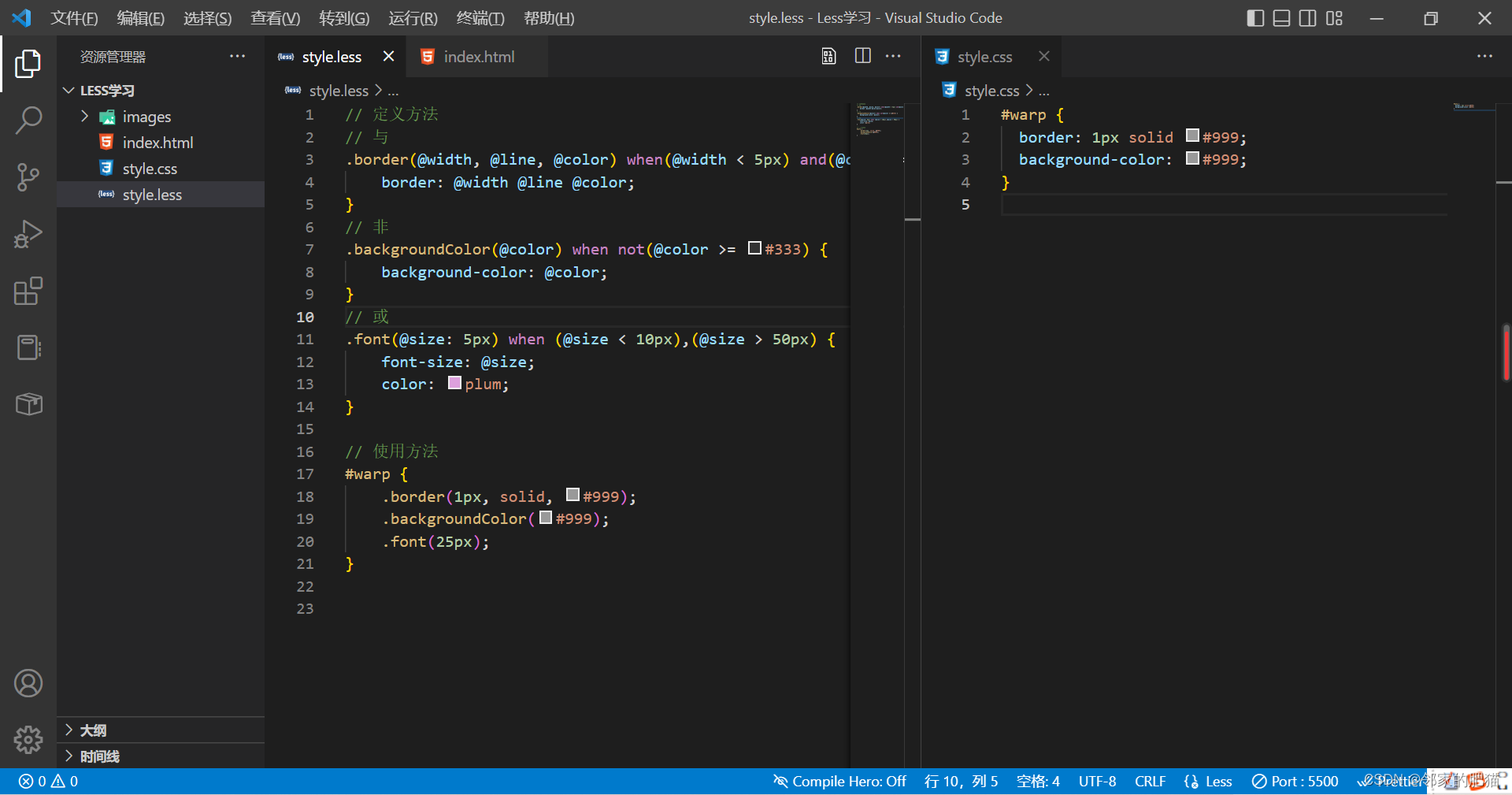This screenshot has height=795, width=1512.
Task: Open the Explorer view in activity bar
Action: 28,64
